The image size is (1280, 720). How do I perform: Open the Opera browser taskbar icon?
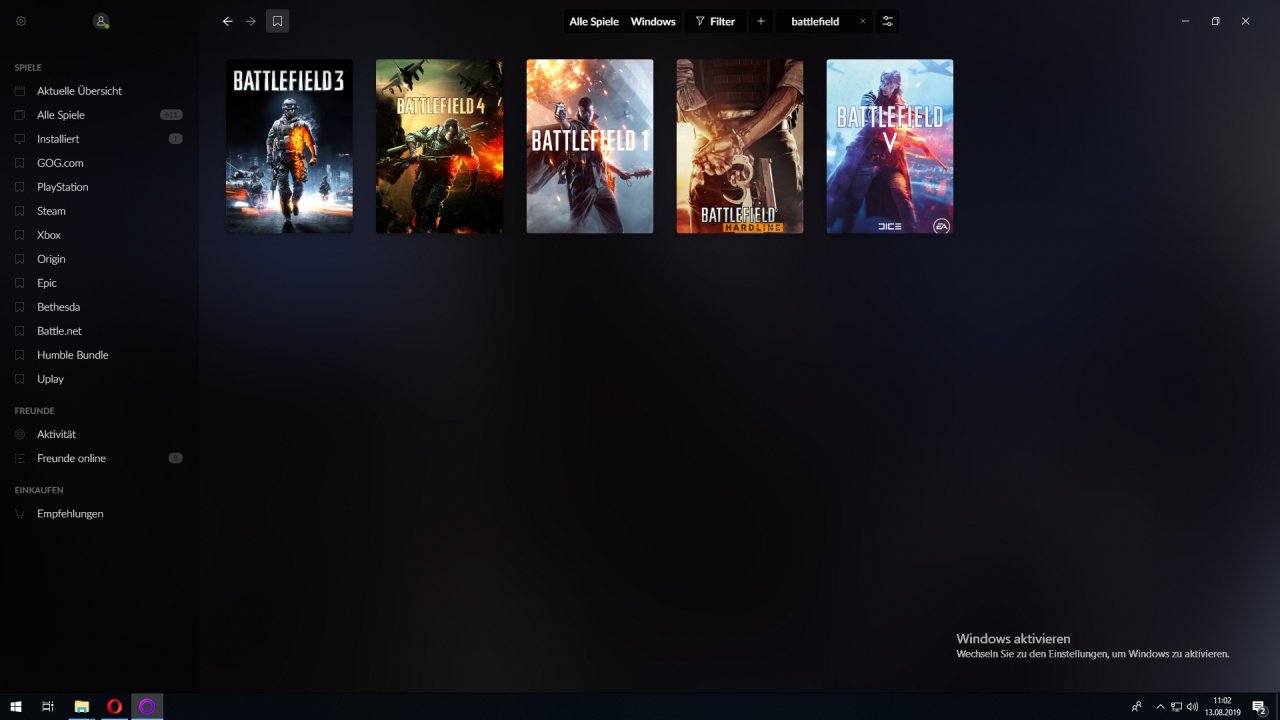114,706
